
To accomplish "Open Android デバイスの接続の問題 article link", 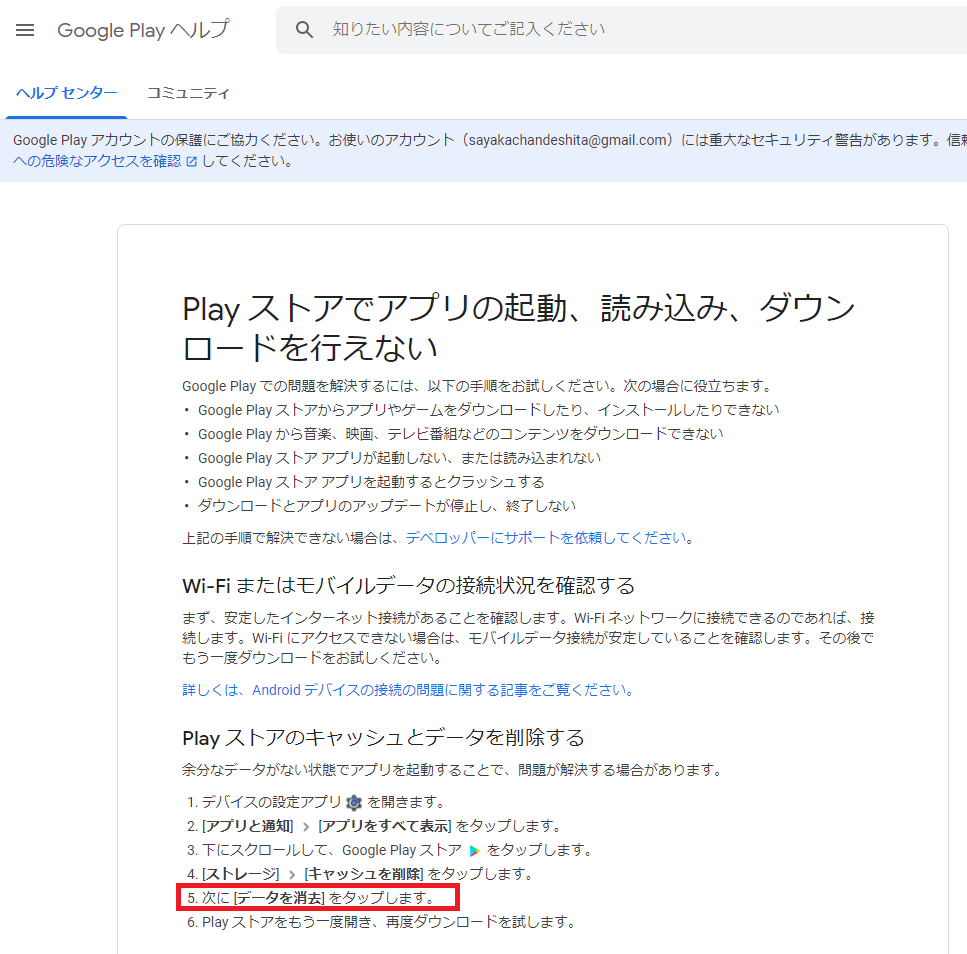I will [408, 690].
